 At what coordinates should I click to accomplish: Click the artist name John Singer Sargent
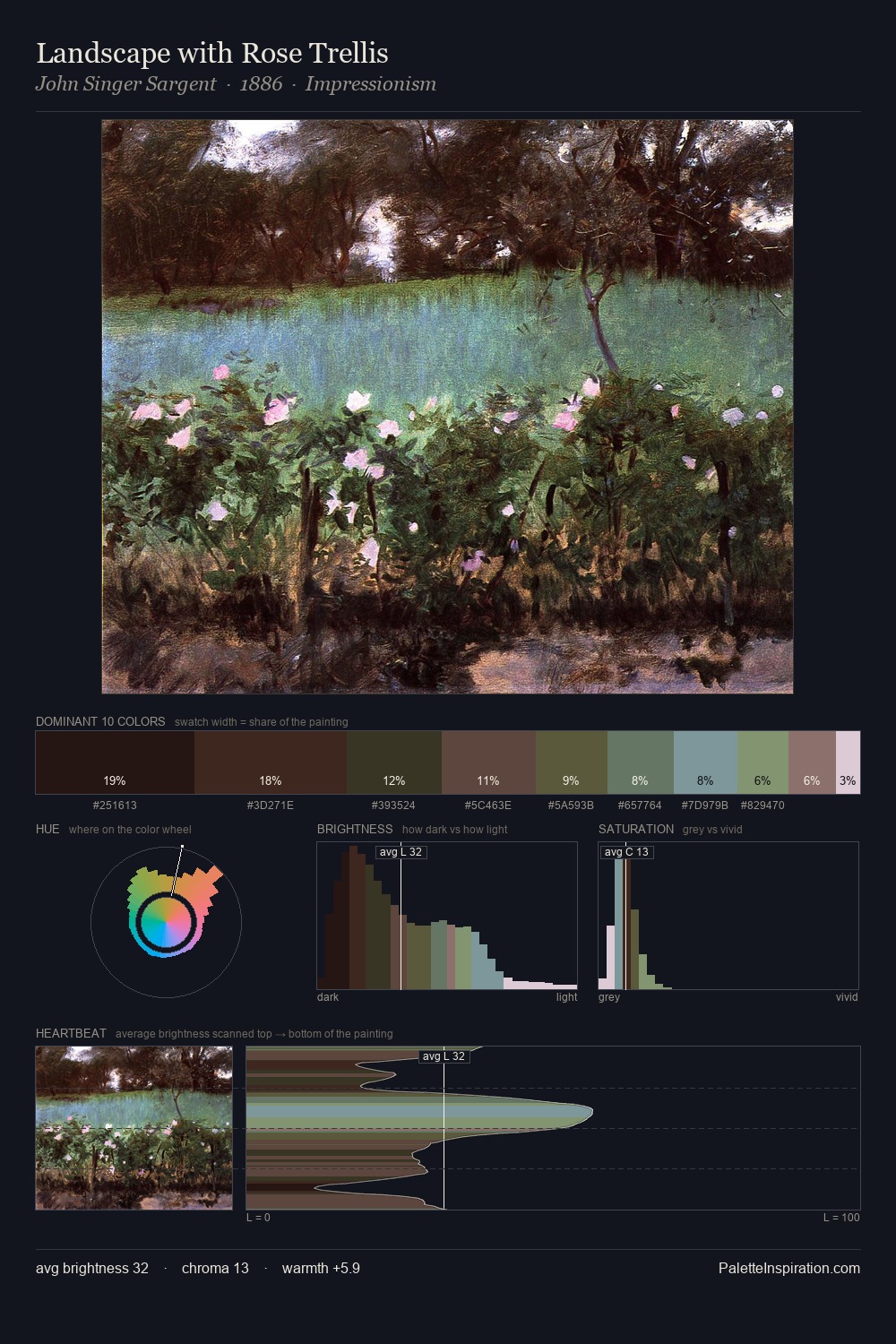pos(126,84)
